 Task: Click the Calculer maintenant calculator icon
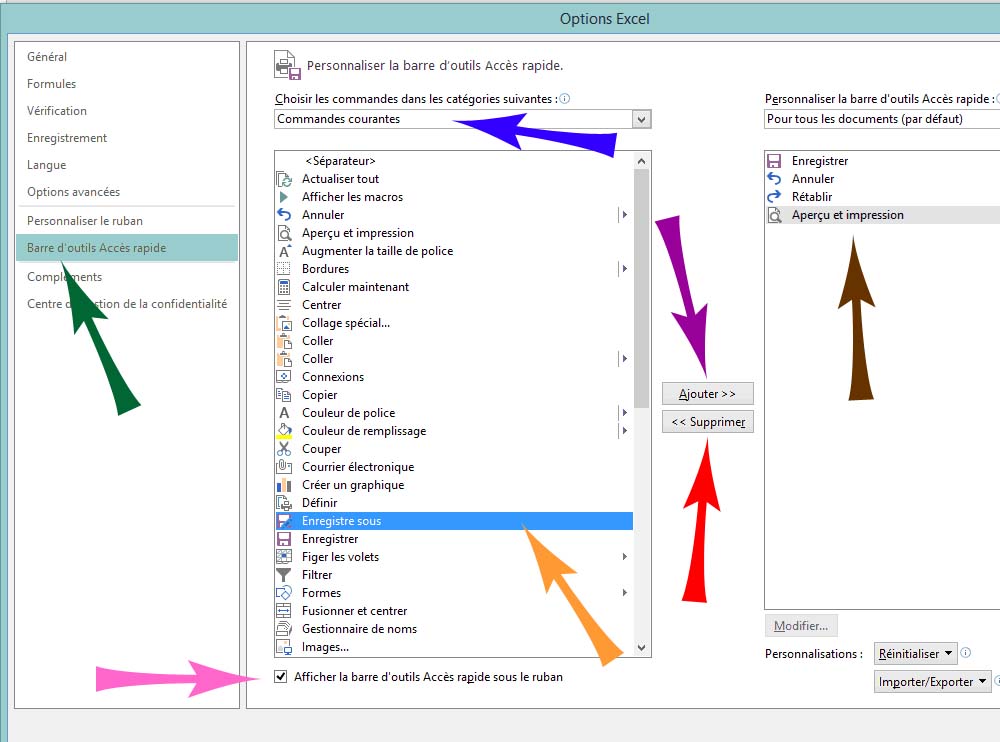[284, 287]
